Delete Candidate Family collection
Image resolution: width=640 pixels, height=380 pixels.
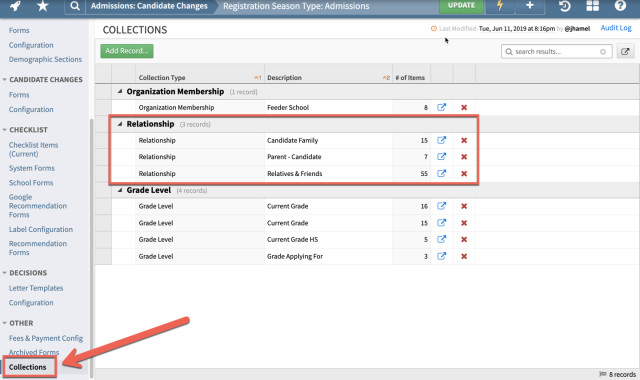[x=464, y=140]
